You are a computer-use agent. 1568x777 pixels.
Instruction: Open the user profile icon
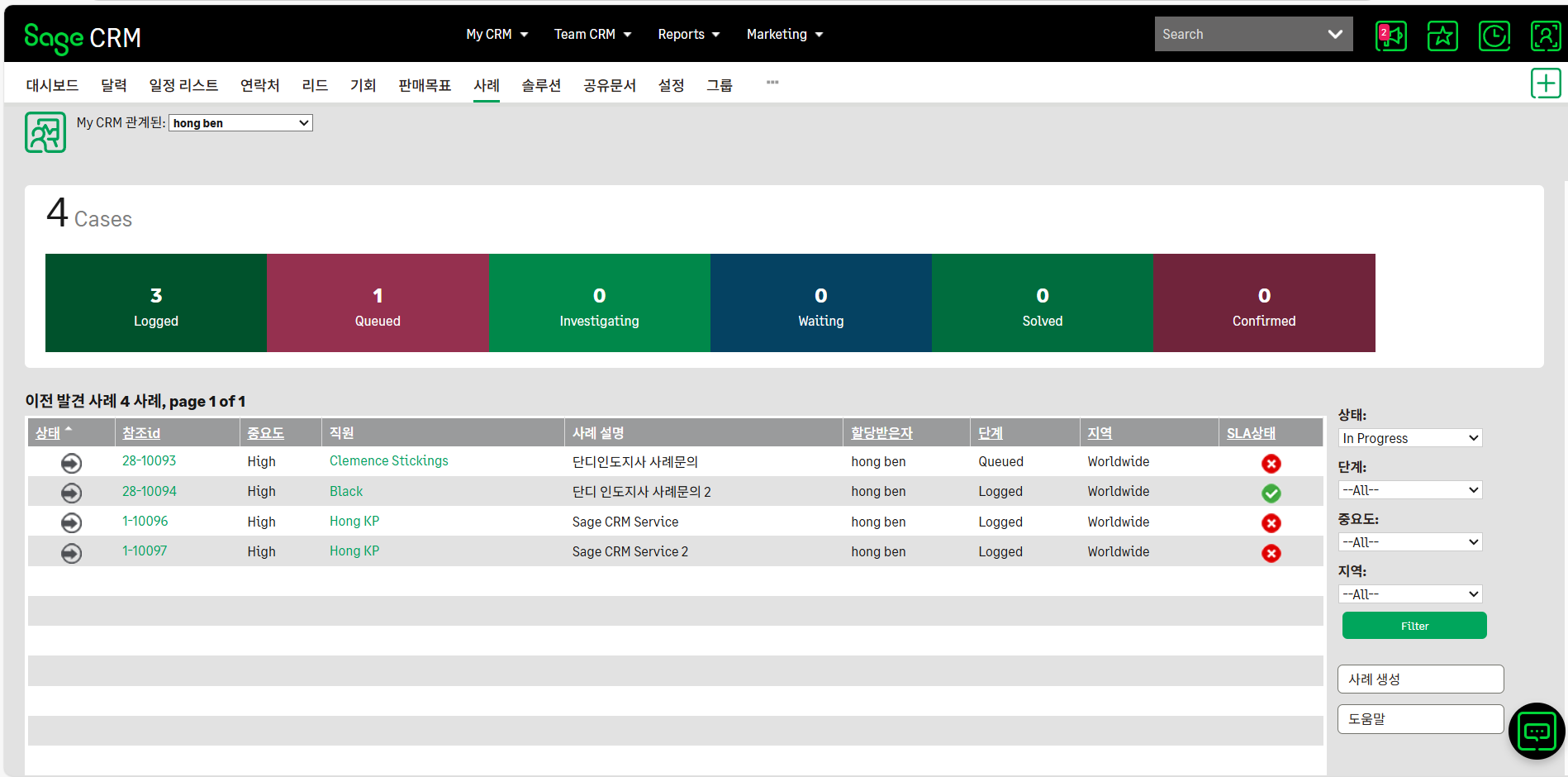(x=1545, y=36)
